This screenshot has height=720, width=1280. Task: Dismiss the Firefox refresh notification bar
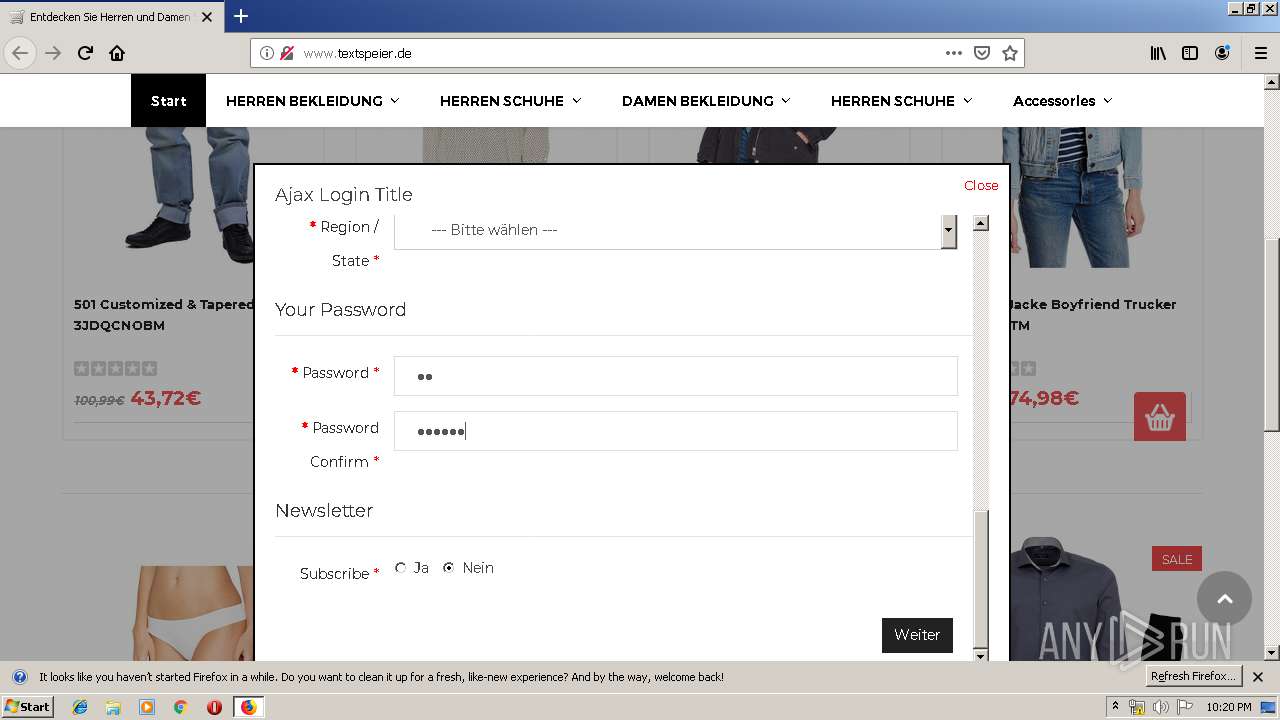click(1258, 677)
